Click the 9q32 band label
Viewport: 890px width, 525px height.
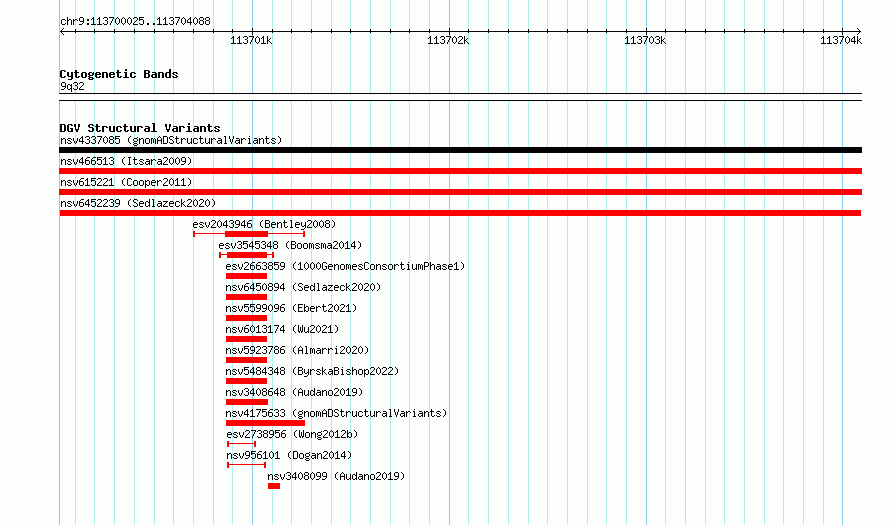pyautogui.click(x=72, y=86)
